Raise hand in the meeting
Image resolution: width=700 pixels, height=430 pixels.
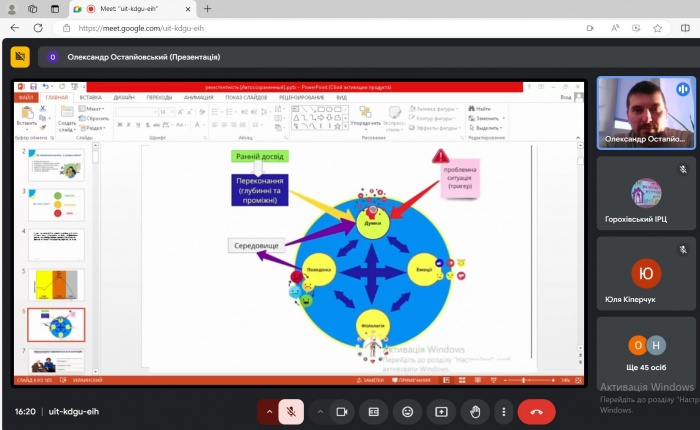[x=474, y=411]
